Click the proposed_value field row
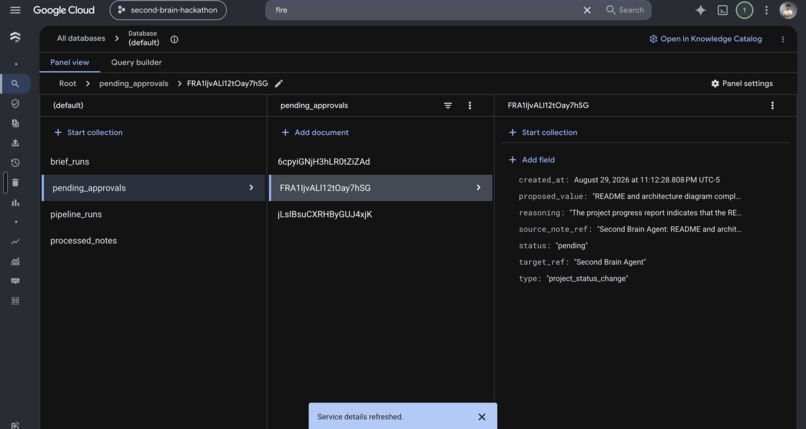The width and height of the screenshot is (806, 429). pyautogui.click(x=630, y=196)
